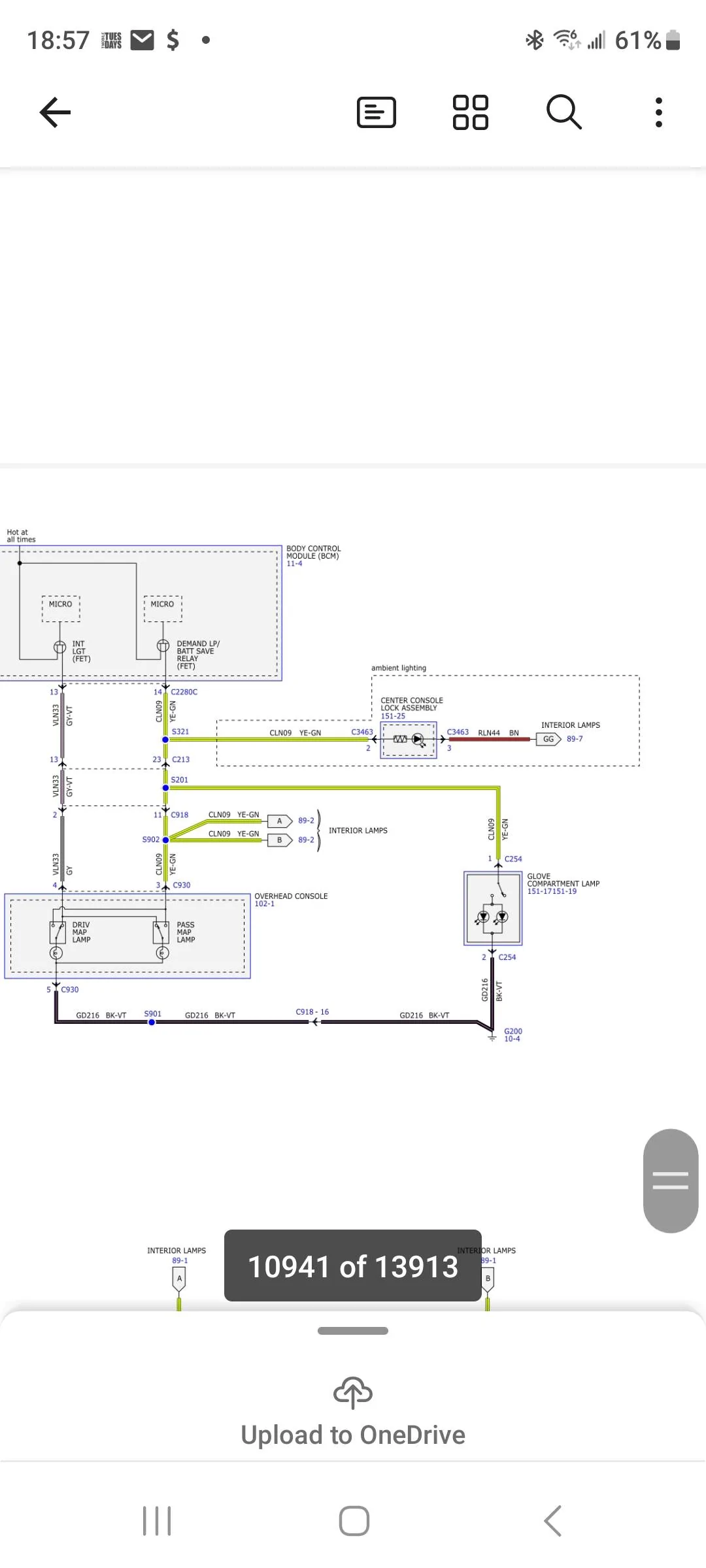The image size is (706, 1568).
Task: Tap the glove compartment lamp symbol box
Action: click(493, 908)
